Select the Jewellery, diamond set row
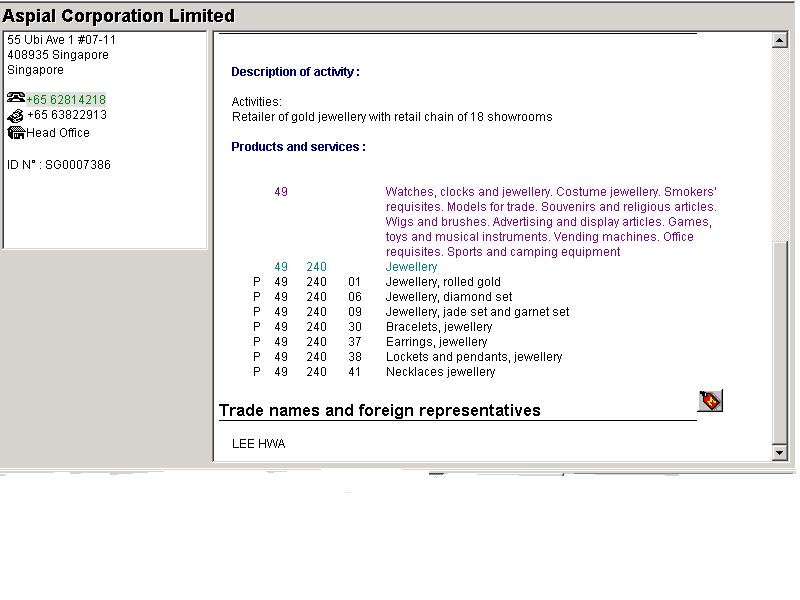This screenshot has width=800, height=600. click(x=449, y=297)
